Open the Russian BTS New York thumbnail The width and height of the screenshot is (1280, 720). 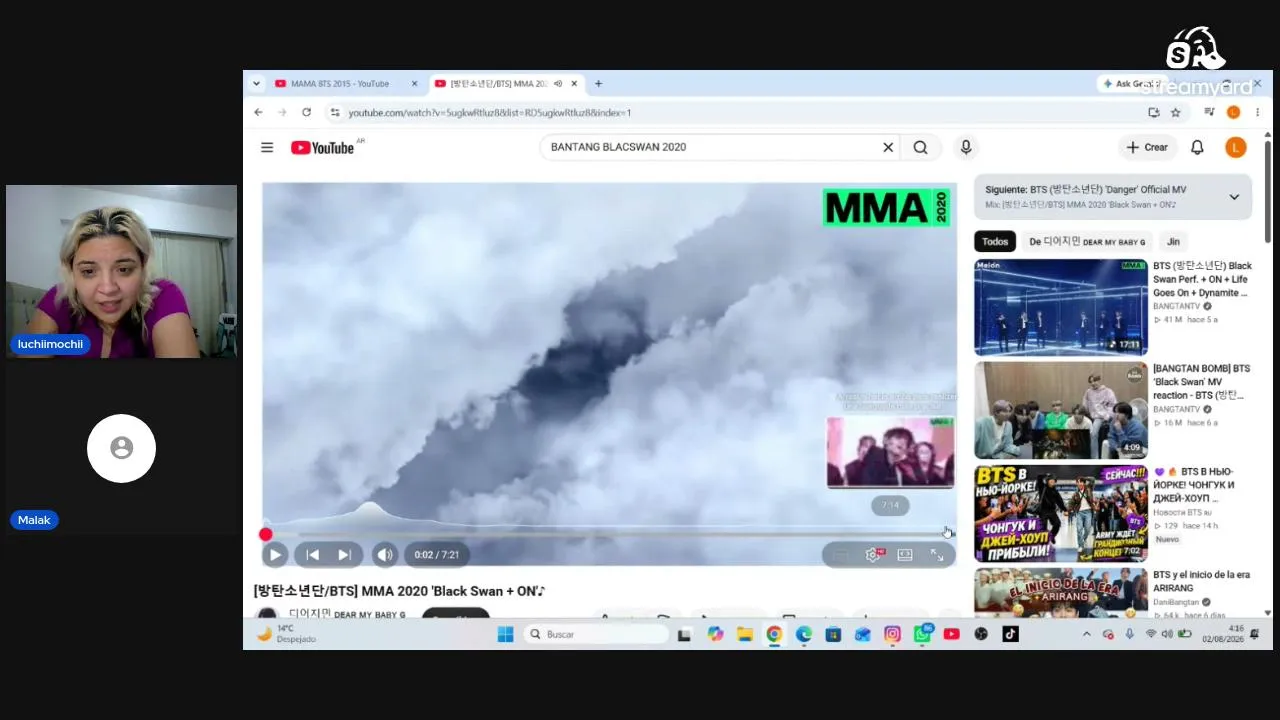point(1061,513)
